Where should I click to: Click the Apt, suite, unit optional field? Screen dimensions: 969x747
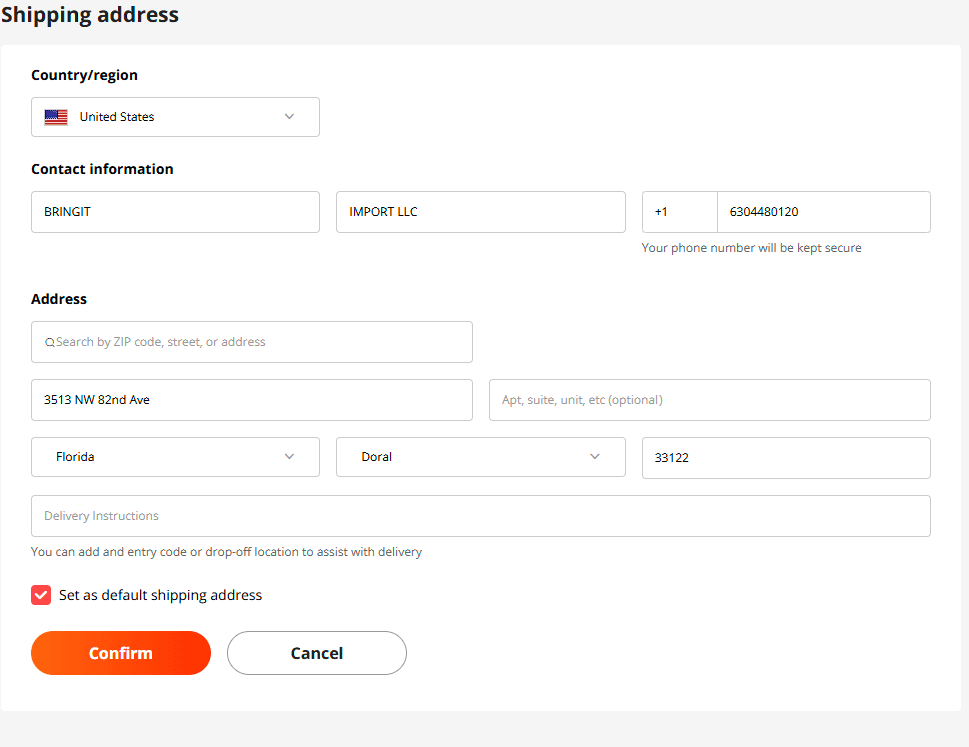(x=710, y=400)
